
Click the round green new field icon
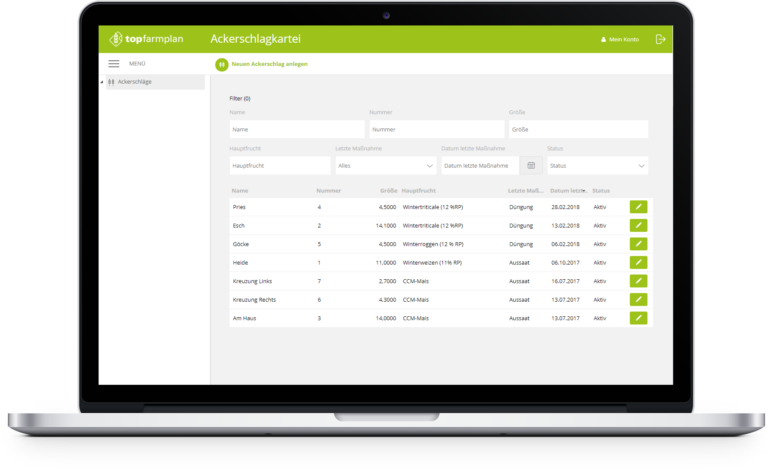pyautogui.click(x=222, y=64)
